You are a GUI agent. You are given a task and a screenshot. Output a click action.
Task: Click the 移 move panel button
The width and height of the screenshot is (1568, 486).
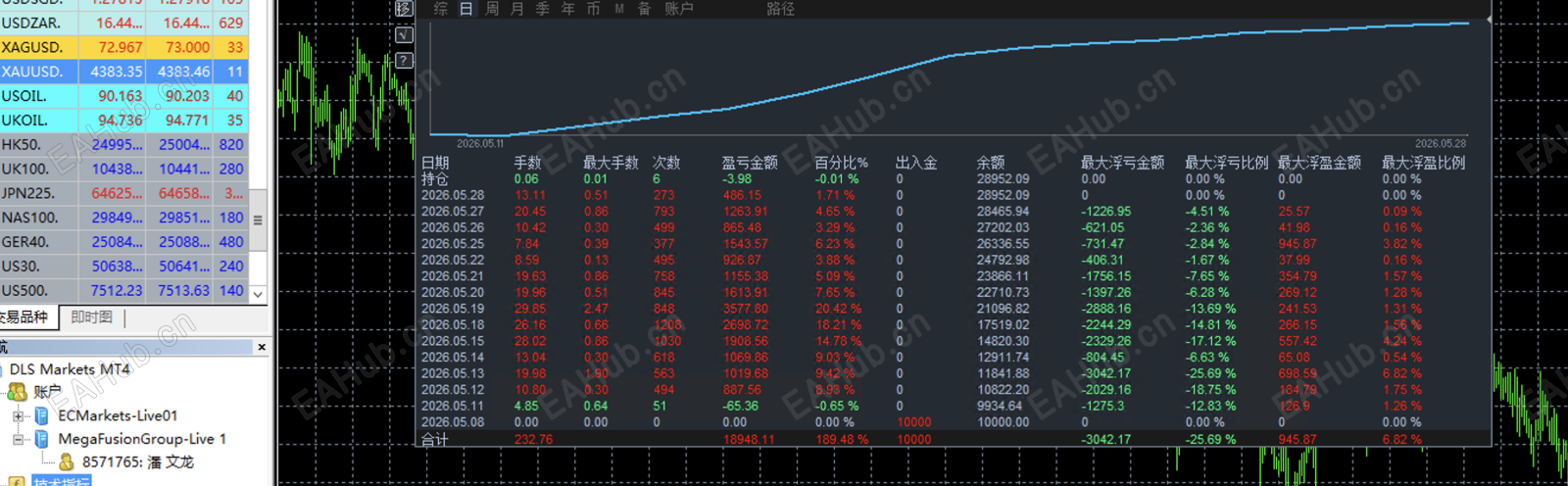tap(404, 9)
